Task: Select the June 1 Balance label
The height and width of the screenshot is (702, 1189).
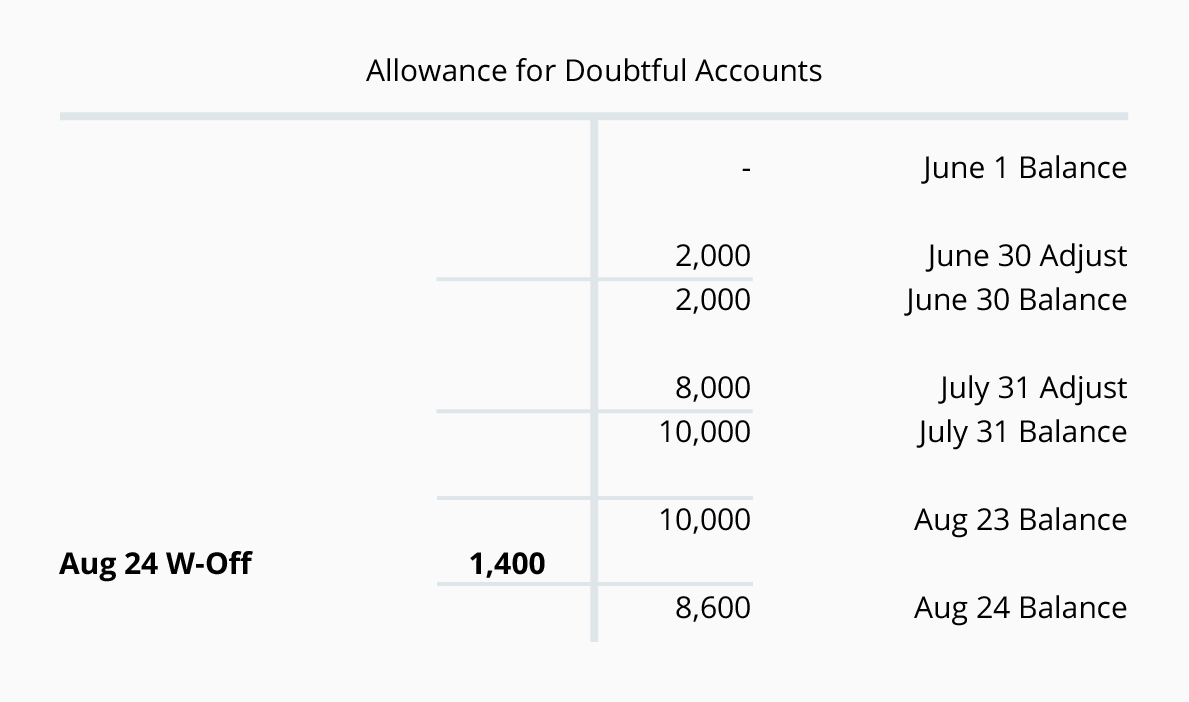Action: (1024, 168)
